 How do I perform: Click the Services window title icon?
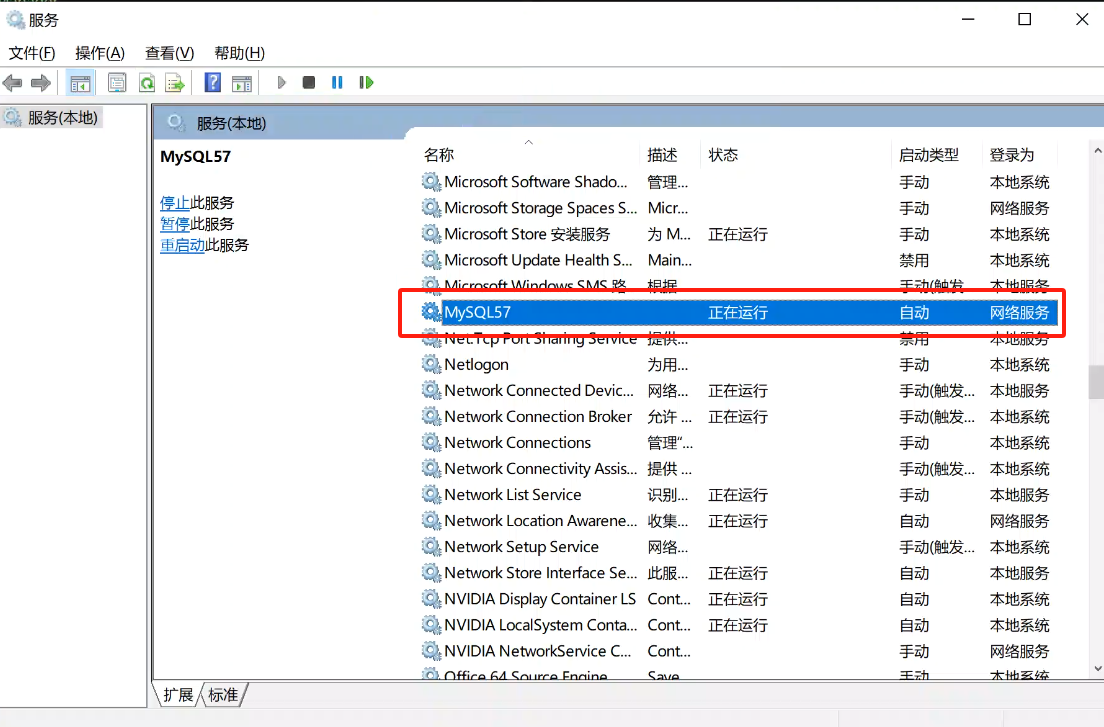click(x=15, y=20)
